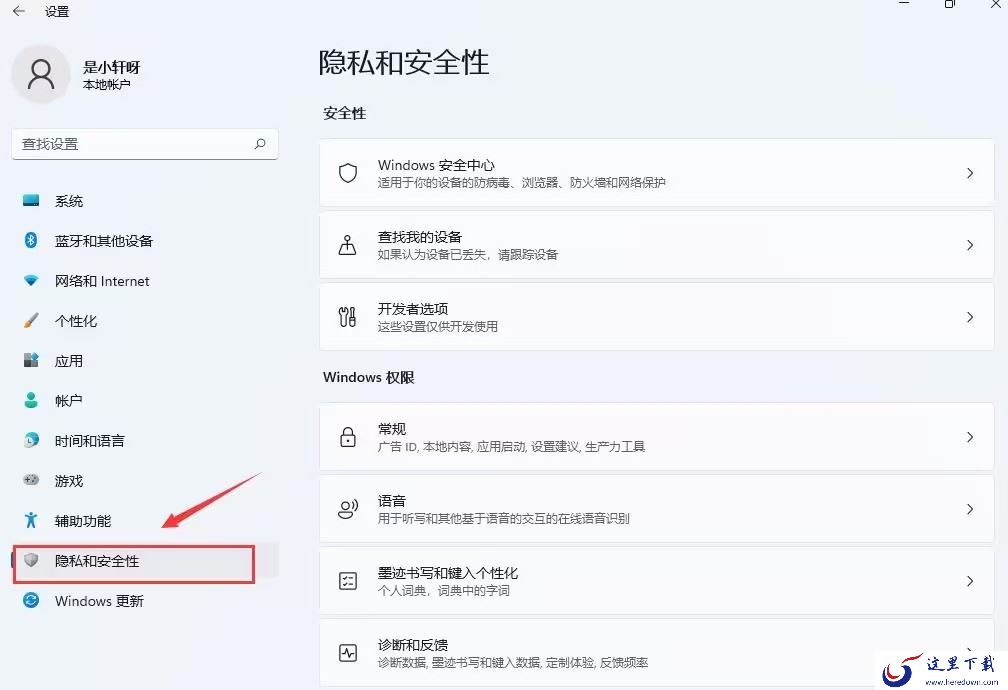This screenshot has height=690, width=1008.
Task: Click the magnifier icon in the search box
Action: pyautogui.click(x=260, y=144)
